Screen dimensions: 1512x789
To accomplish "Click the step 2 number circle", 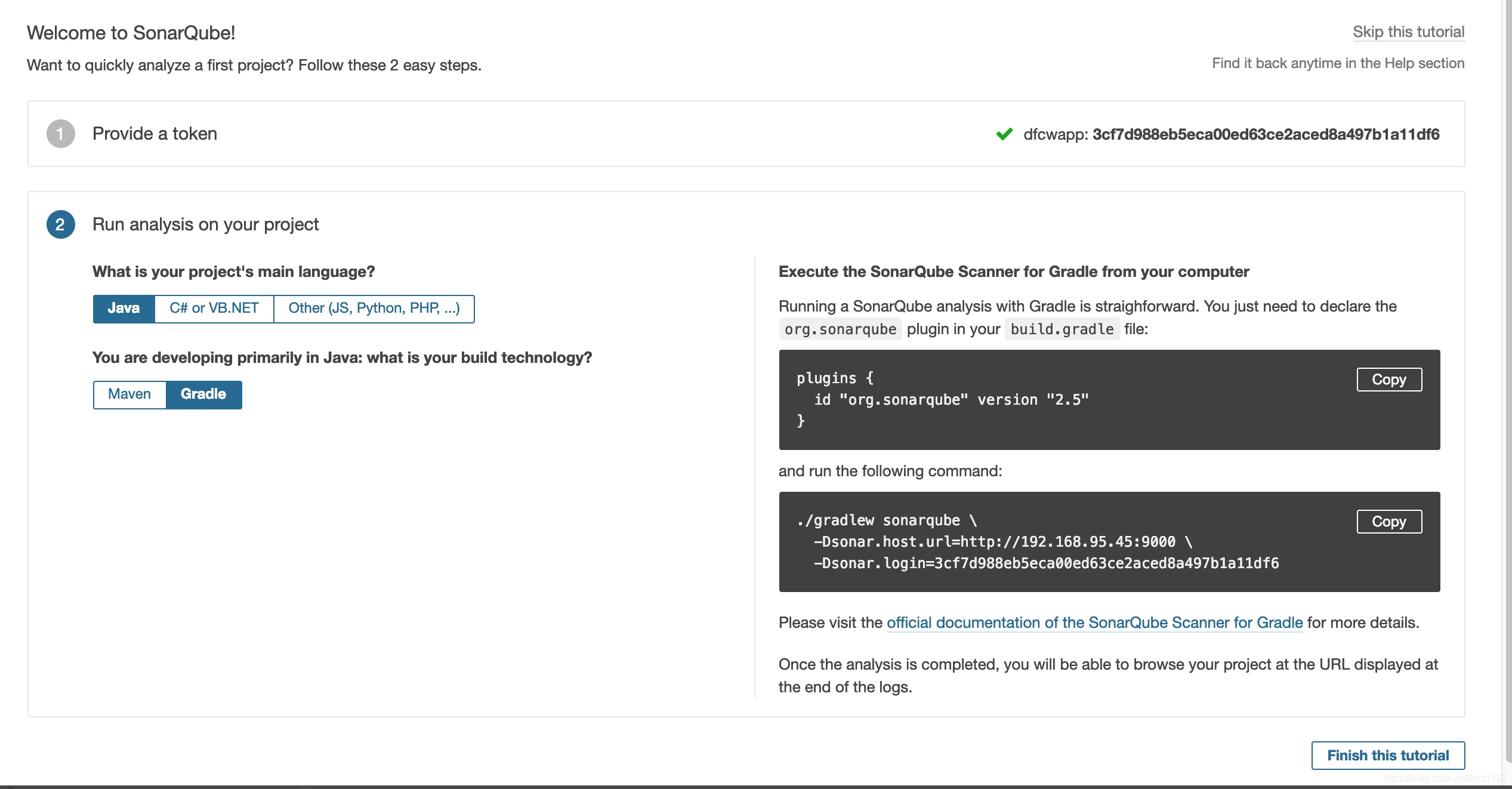I will tap(61, 224).
